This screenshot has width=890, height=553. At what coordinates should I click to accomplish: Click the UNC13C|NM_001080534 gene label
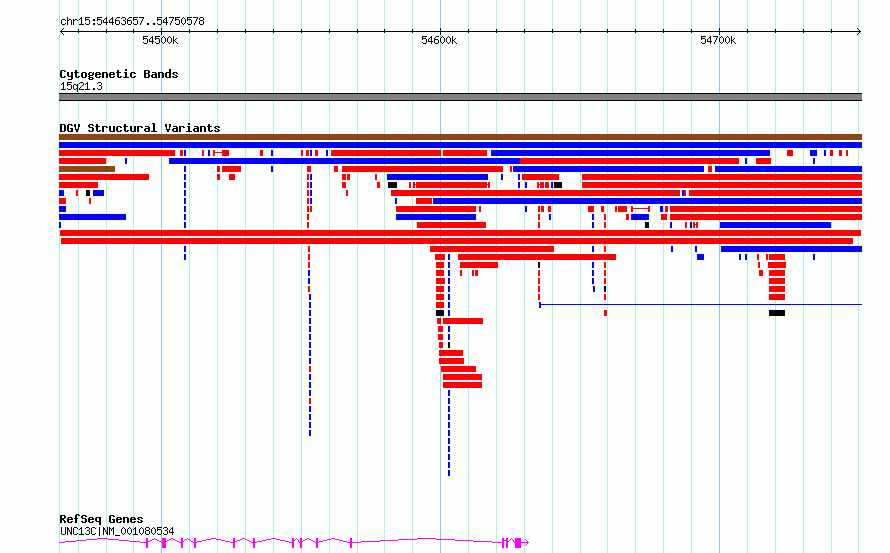[117, 531]
